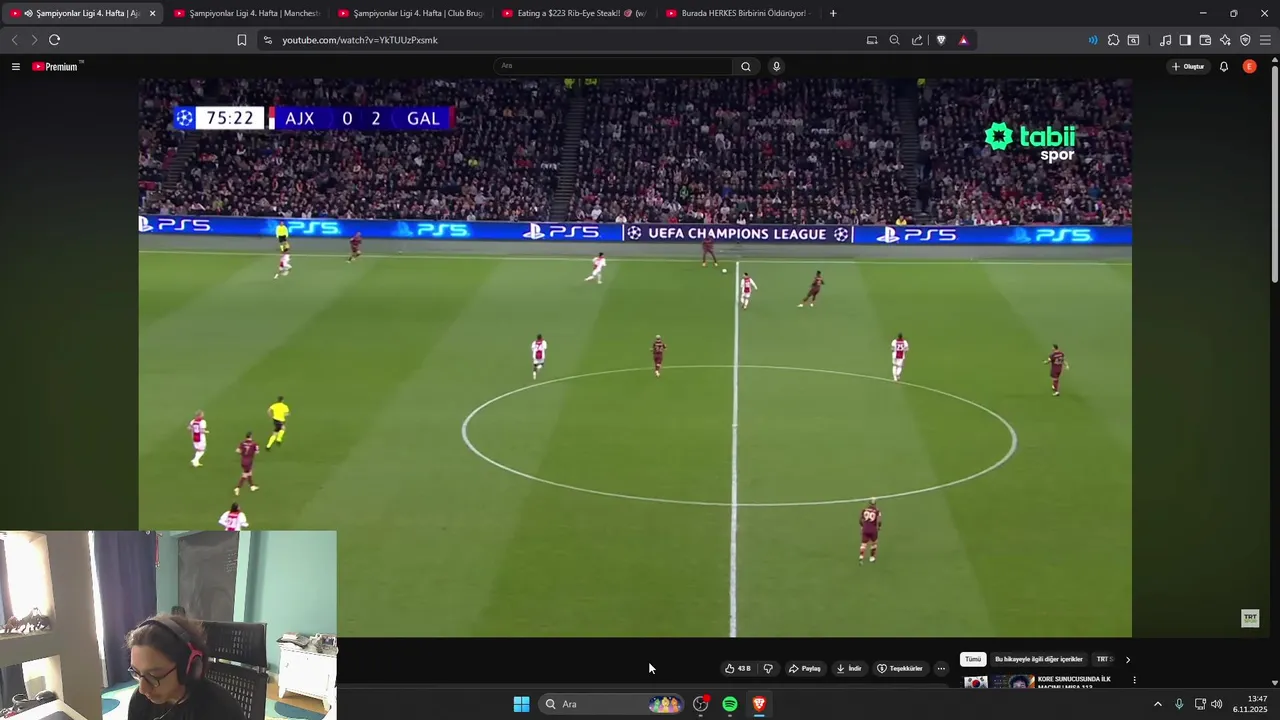This screenshot has height=720, width=1280.
Task: Open the picture-in-picture icon in the address bar
Action: (872, 40)
